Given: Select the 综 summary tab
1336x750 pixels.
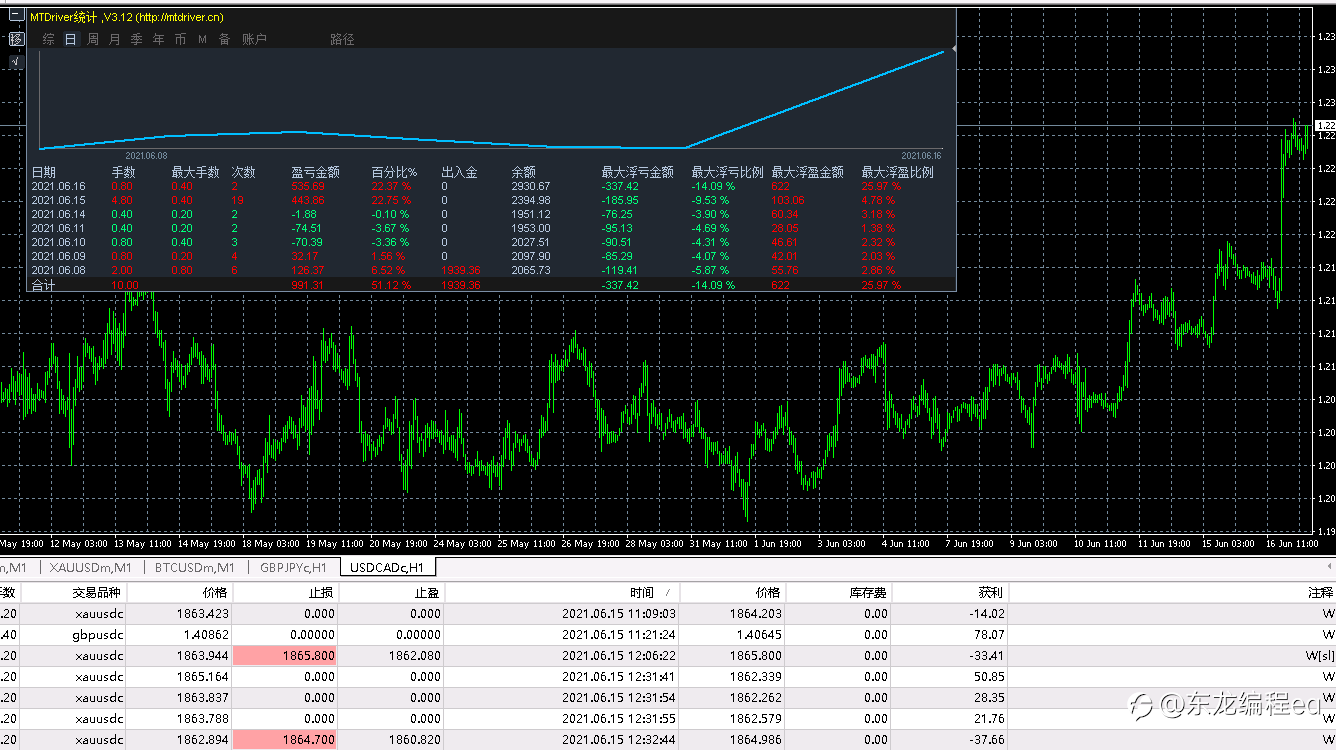Looking at the screenshot, I should pyautogui.click(x=48, y=39).
